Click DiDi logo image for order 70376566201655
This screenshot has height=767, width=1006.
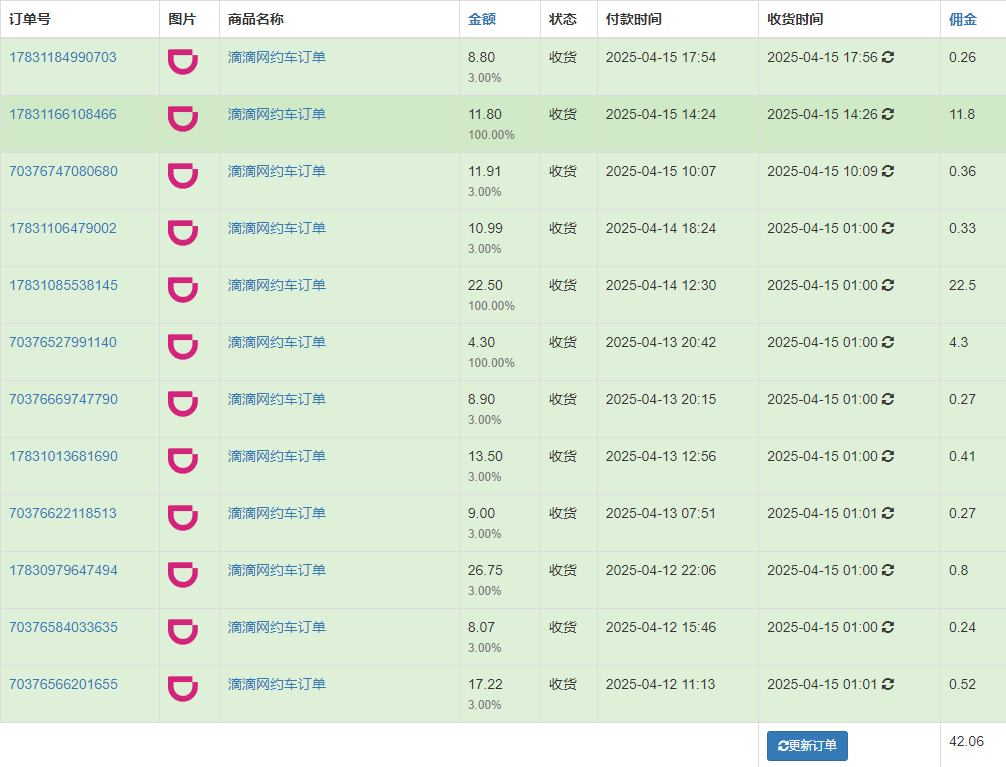[183, 689]
